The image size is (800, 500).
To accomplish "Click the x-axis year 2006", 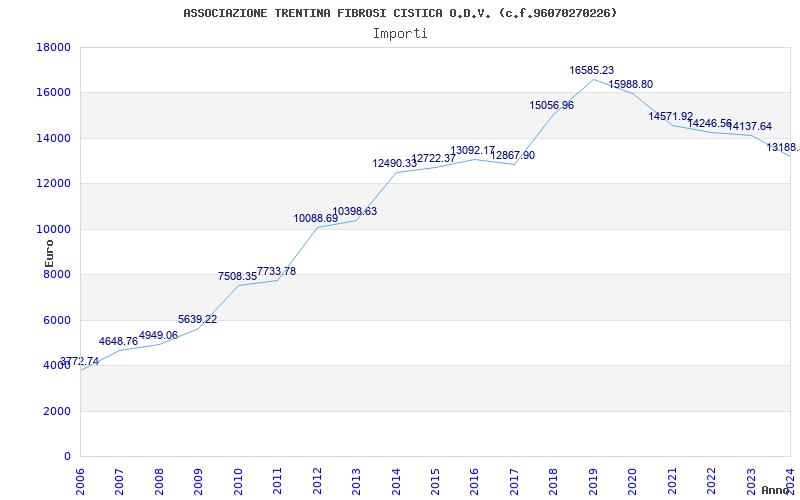I will (x=80, y=481).
